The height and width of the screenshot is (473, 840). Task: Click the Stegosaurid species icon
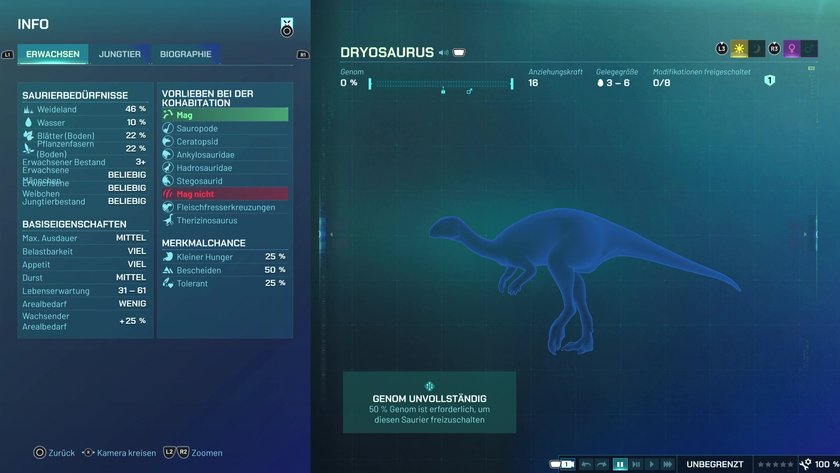click(x=168, y=181)
